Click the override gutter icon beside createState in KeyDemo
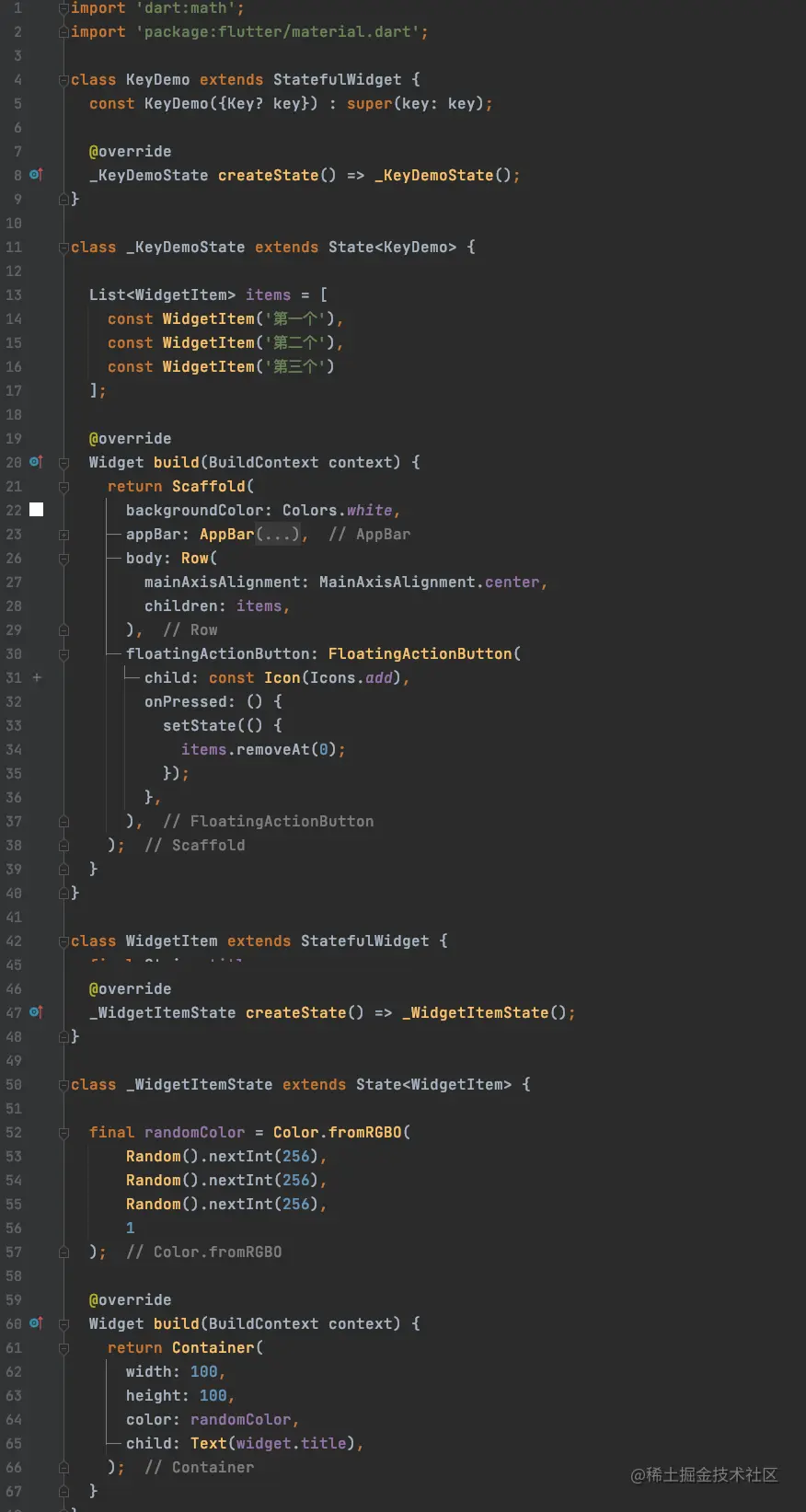 click(36, 174)
